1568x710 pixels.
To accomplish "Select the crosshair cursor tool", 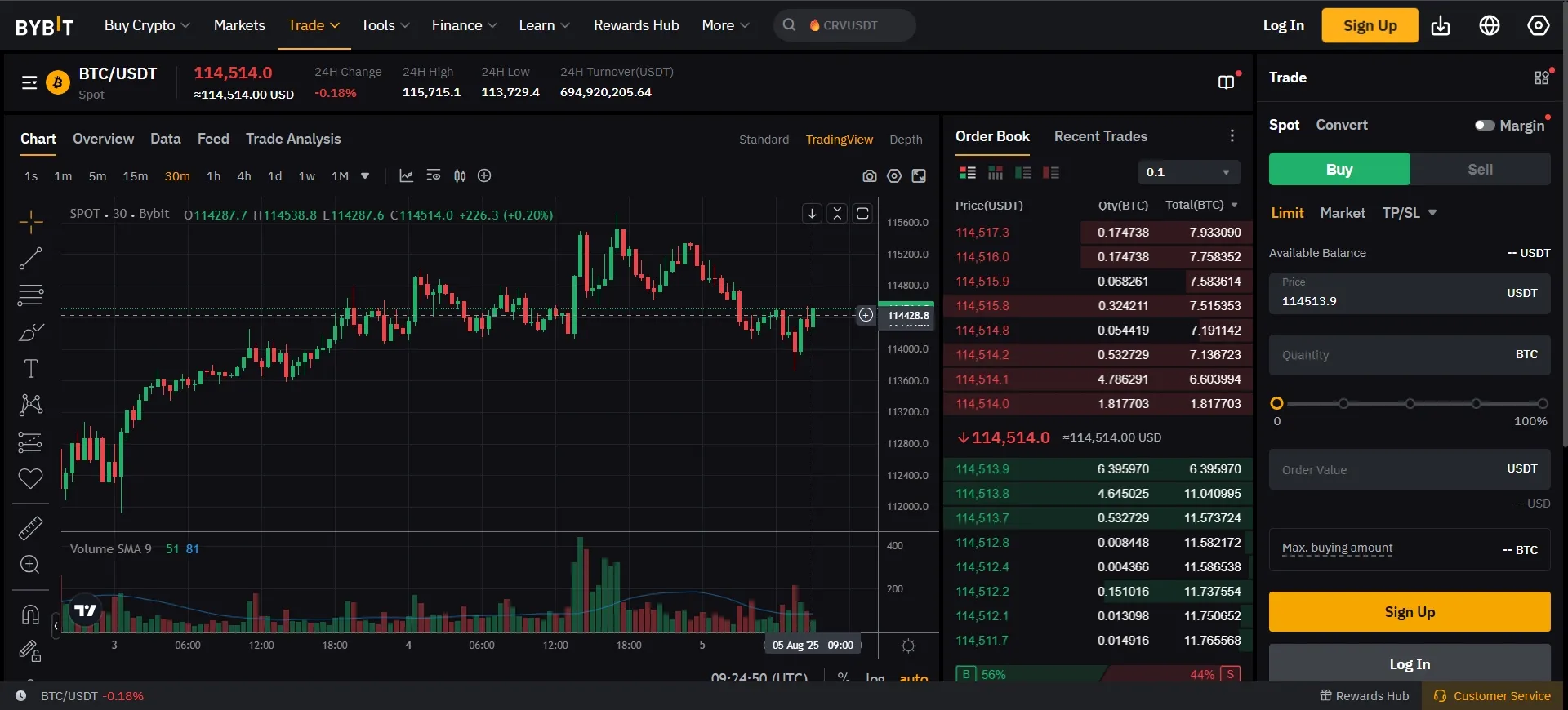I will [31, 221].
